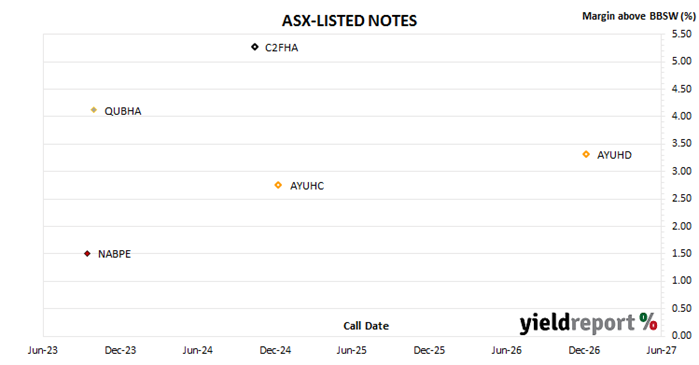This screenshot has height=365, width=699.
Task: Select the AYUHC data label text
Action: [307, 186]
